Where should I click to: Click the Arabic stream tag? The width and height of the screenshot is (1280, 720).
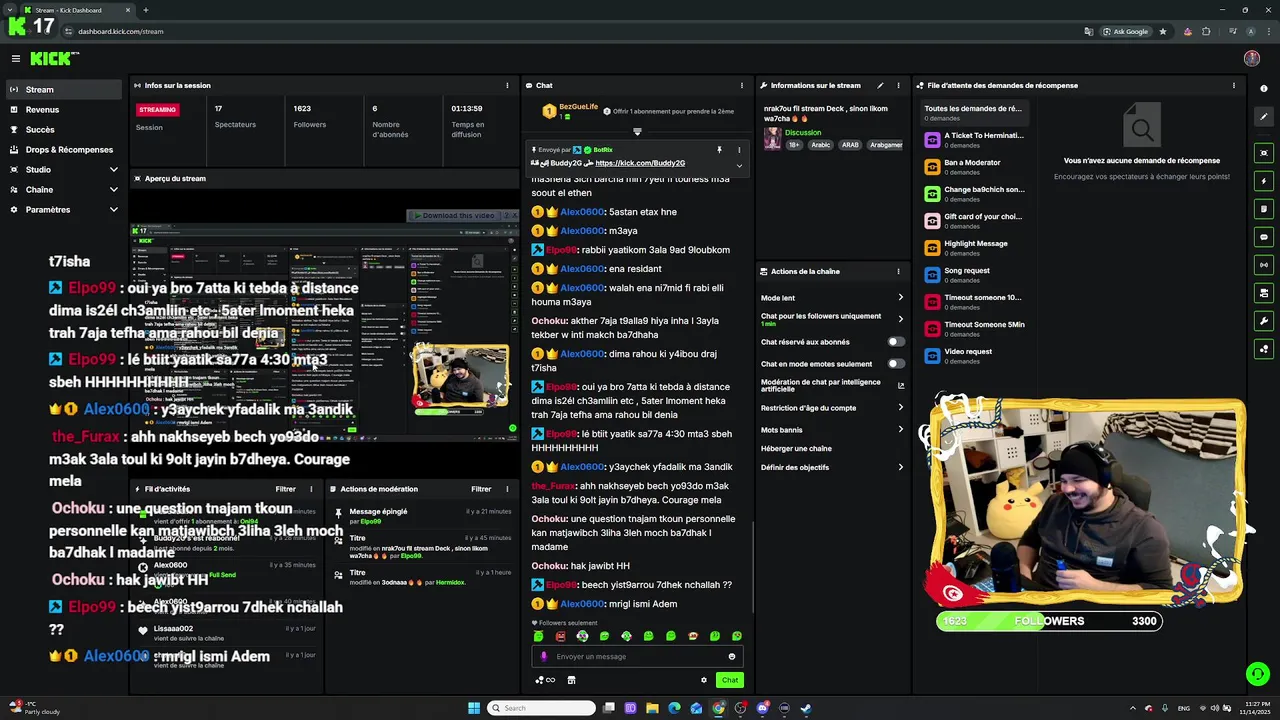coord(821,145)
